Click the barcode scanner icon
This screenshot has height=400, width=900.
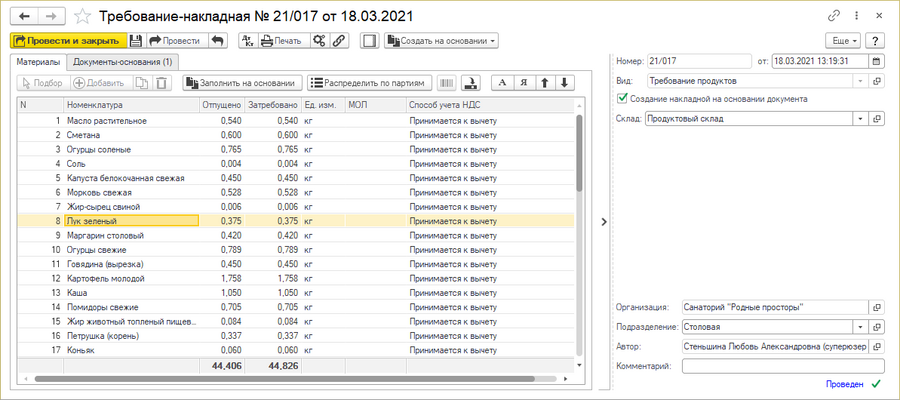coord(446,83)
